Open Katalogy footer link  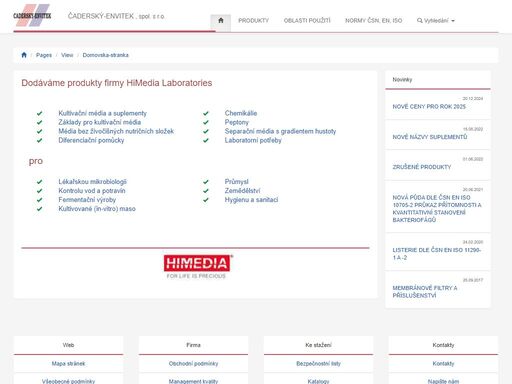coord(318,381)
